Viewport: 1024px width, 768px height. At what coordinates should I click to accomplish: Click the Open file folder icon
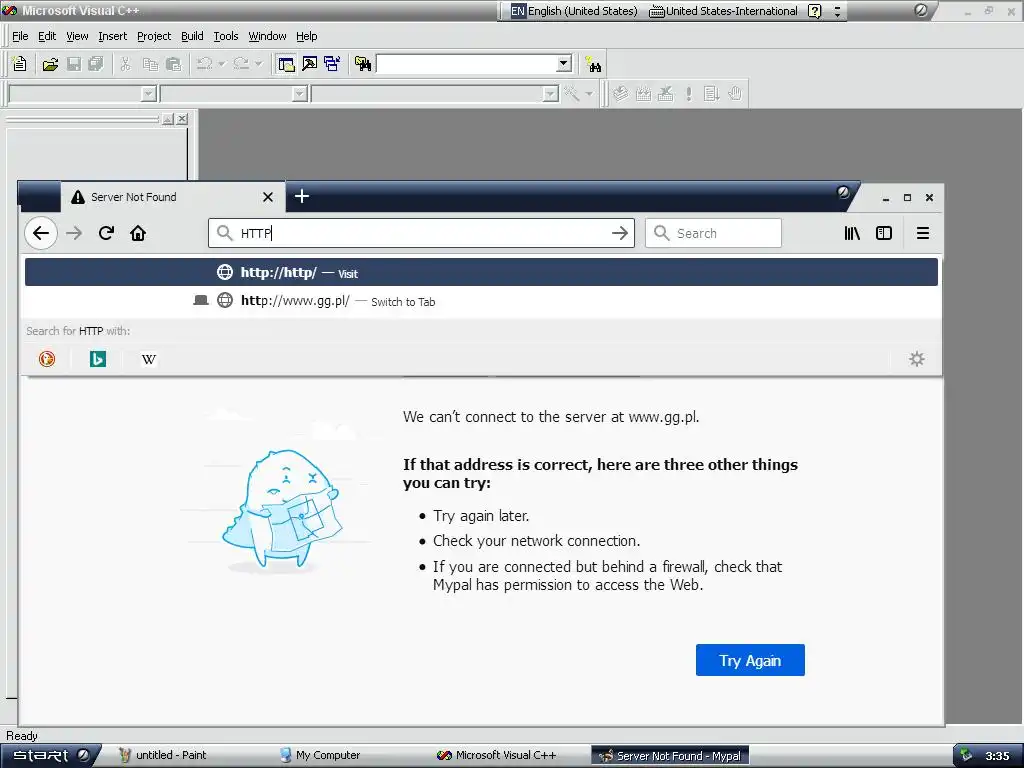pyautogui.click(x=50, y=64)
